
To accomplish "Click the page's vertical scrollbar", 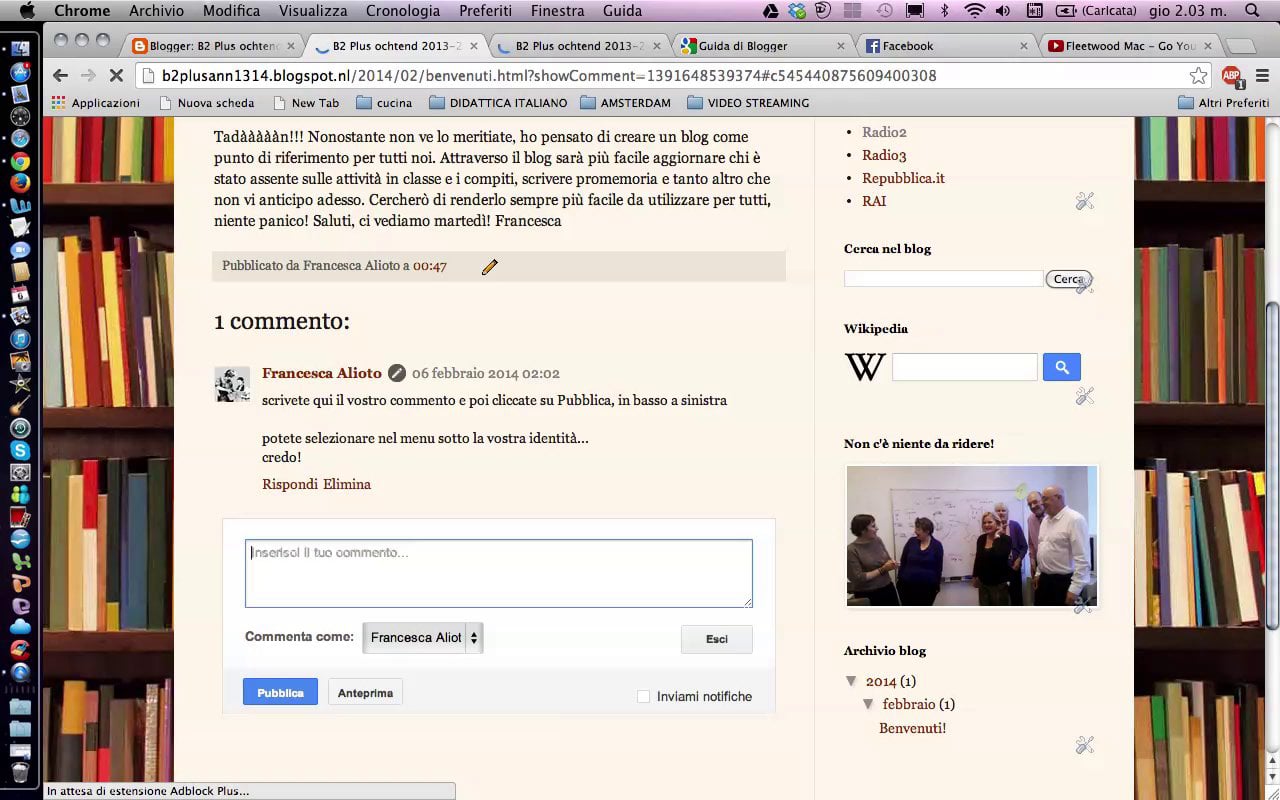I will [x=1272, y=464].
